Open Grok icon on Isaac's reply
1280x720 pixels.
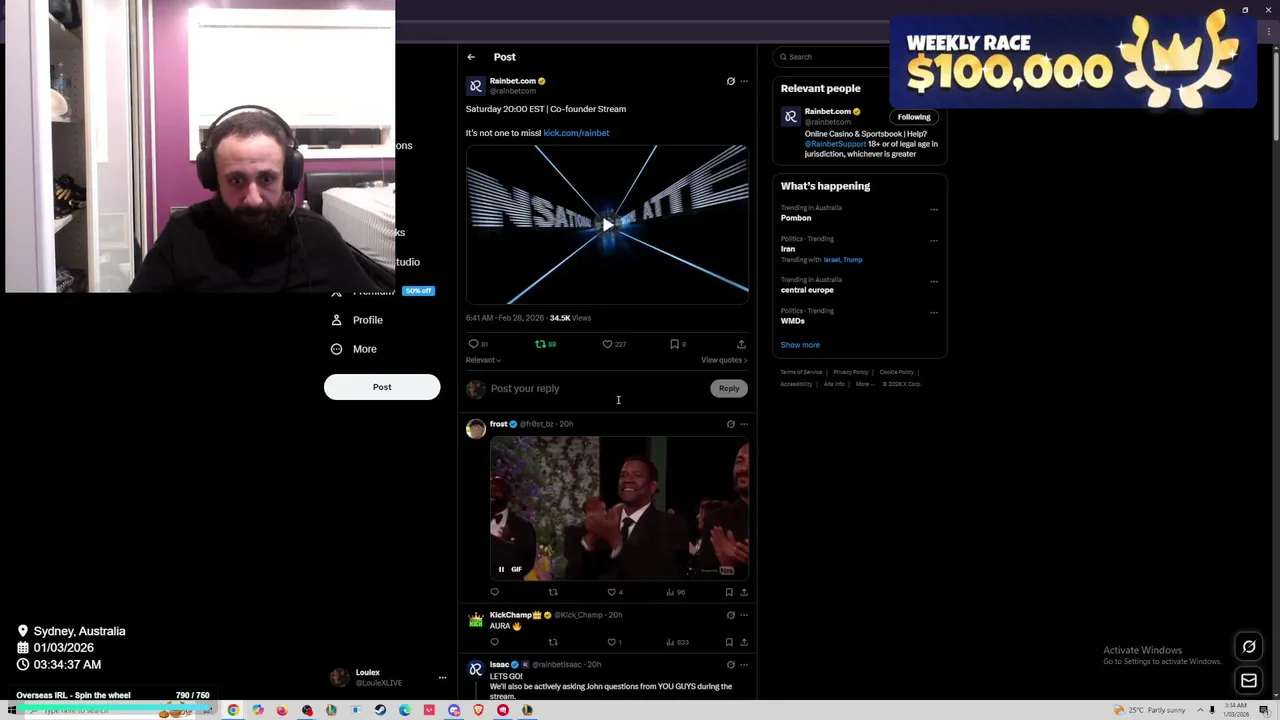pyautogui.click(x=730, y=664)
